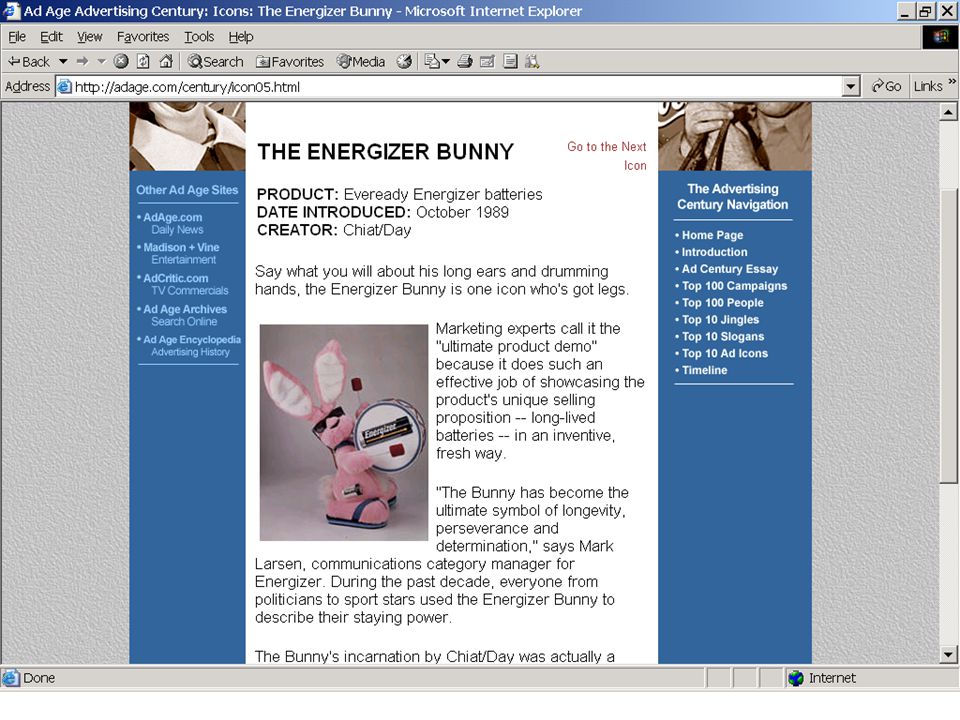Click the right header sepia photo
The image size is (960, 720).
[735, 137]
